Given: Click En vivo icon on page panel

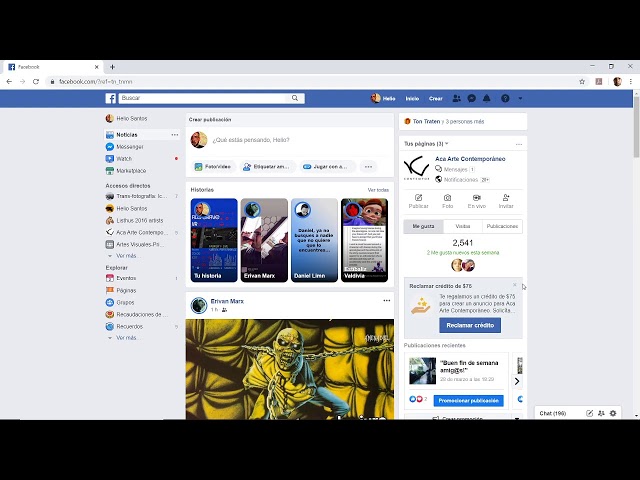Looking at the screenshot, I should pos(476,202).
